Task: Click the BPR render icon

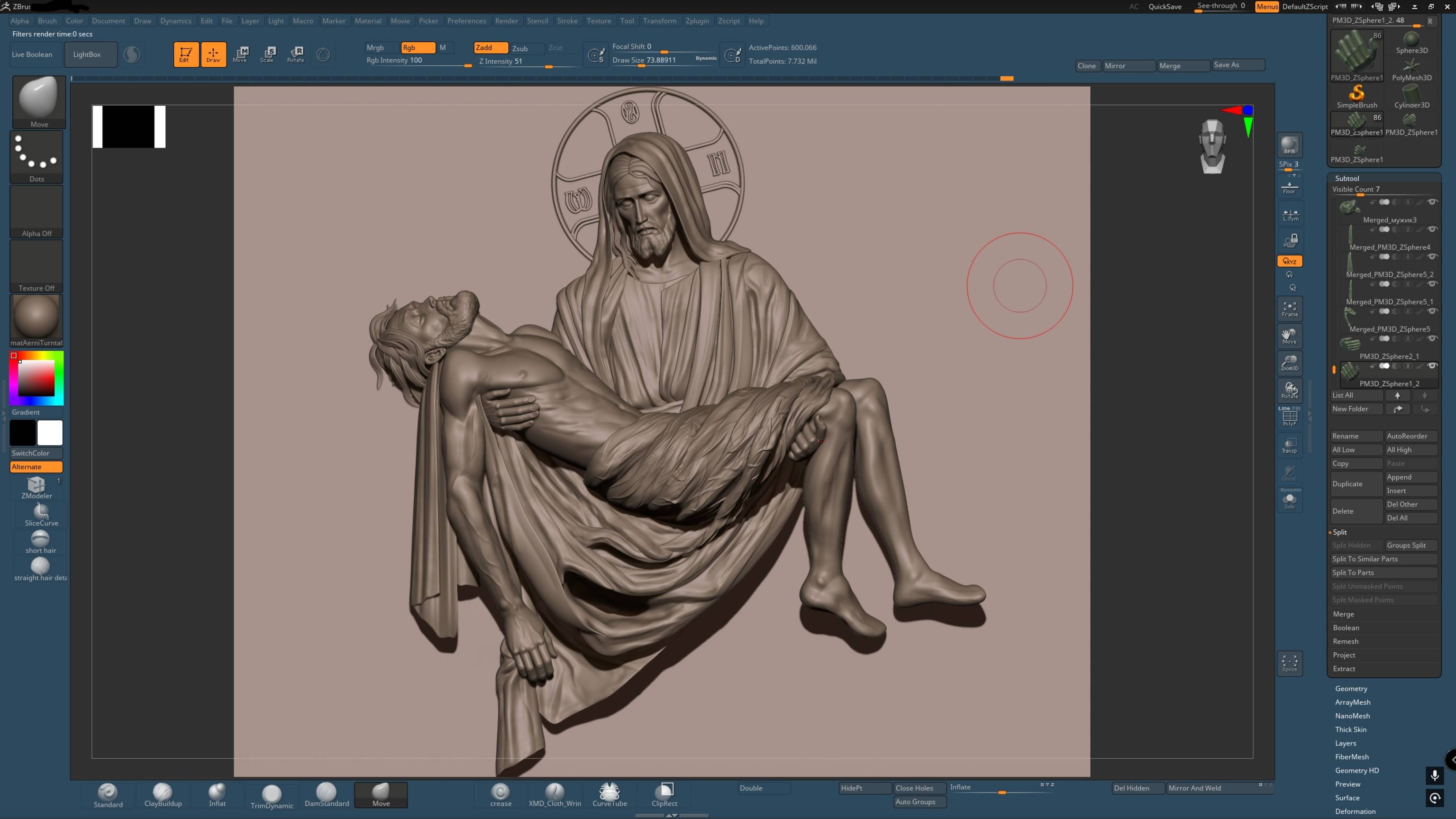Action: click(1289, 145)
